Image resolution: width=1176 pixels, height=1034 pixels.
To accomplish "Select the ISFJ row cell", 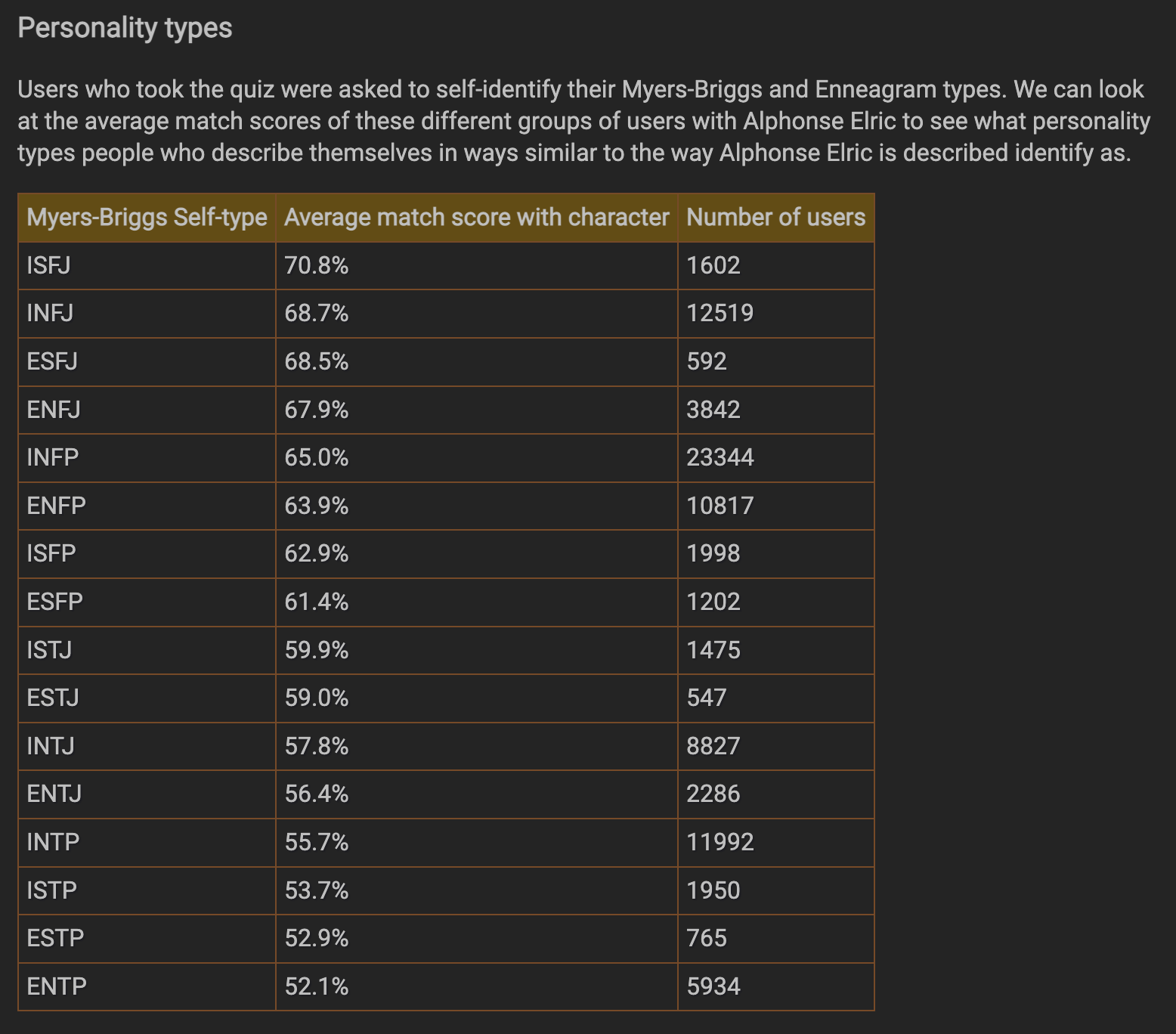I will click(x=147, y=265).
